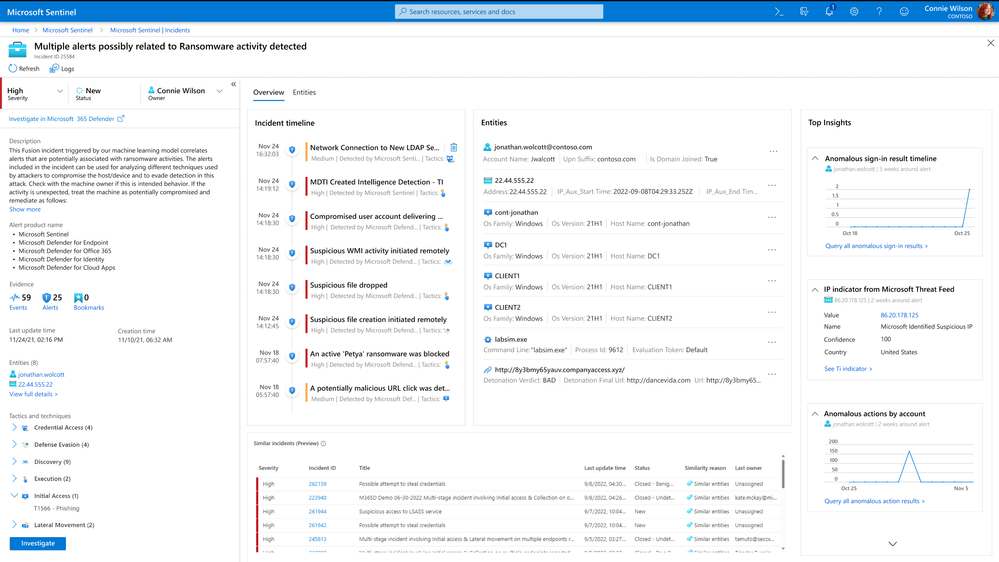Open similar incident ID 262159

(317, 484)
